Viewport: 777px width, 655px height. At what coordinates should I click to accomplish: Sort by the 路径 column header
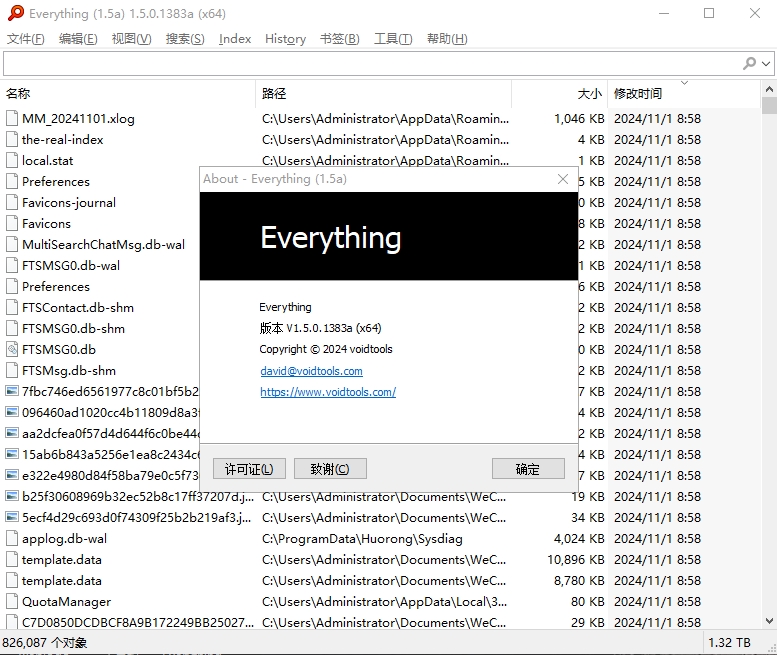point(384,94)
